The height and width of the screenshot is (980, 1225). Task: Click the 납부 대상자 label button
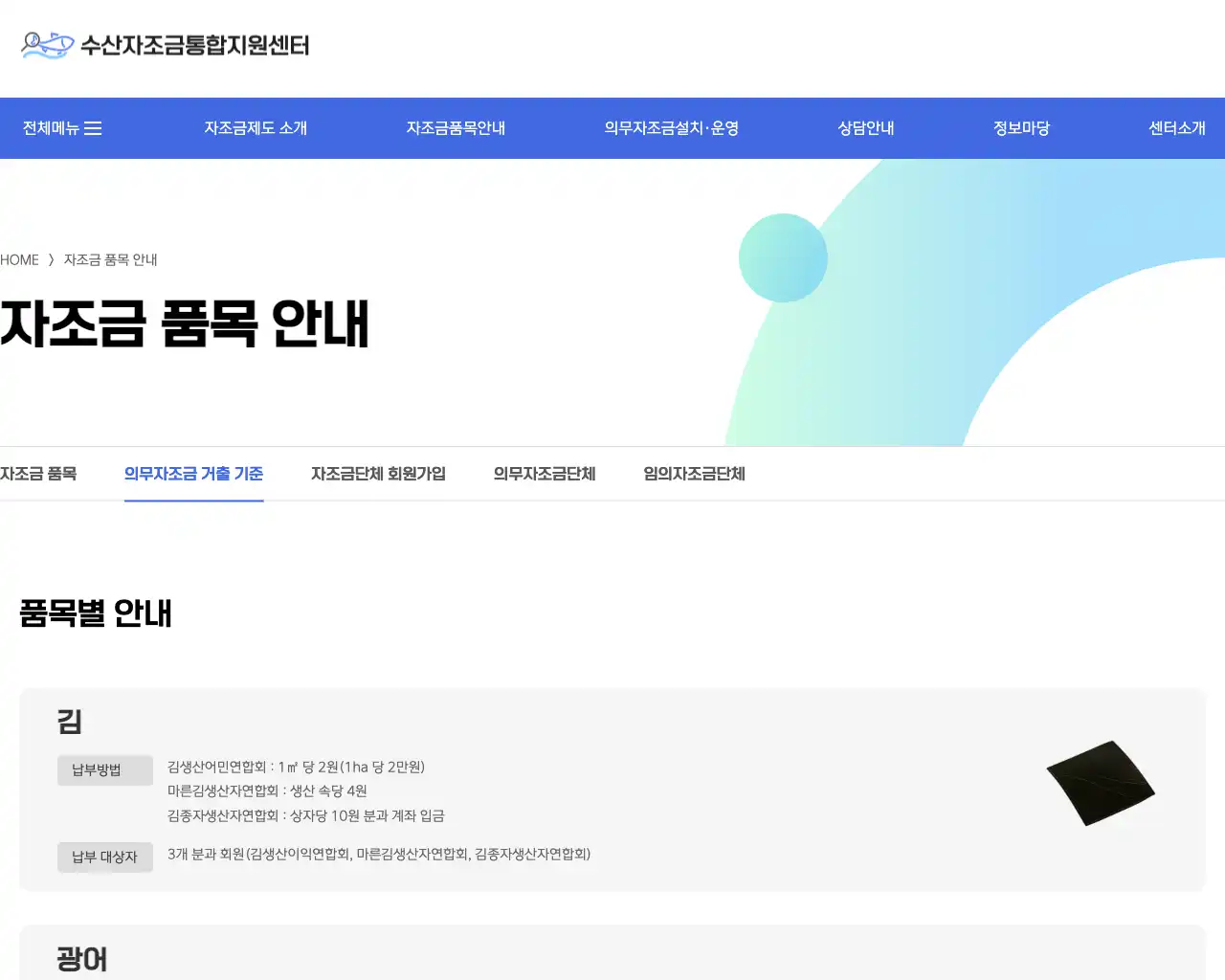coord(105,857)
